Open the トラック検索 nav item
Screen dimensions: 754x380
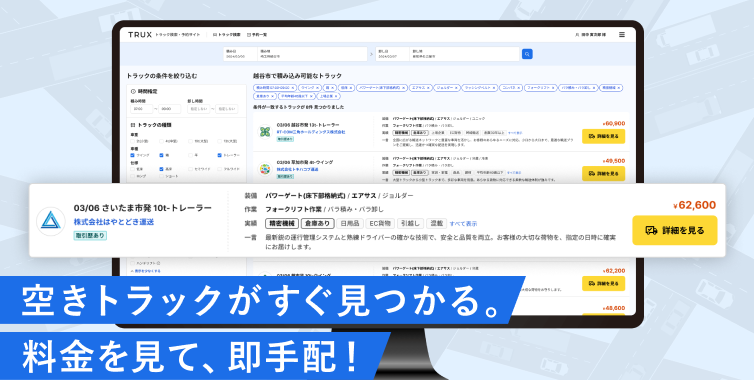pyautogui.click(x=226, y=35)
